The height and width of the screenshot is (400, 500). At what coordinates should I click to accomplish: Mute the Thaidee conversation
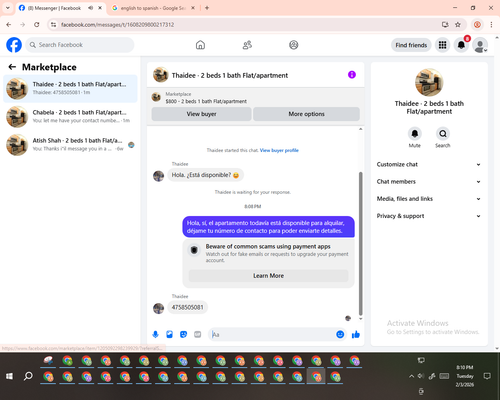tap(415, 134)
